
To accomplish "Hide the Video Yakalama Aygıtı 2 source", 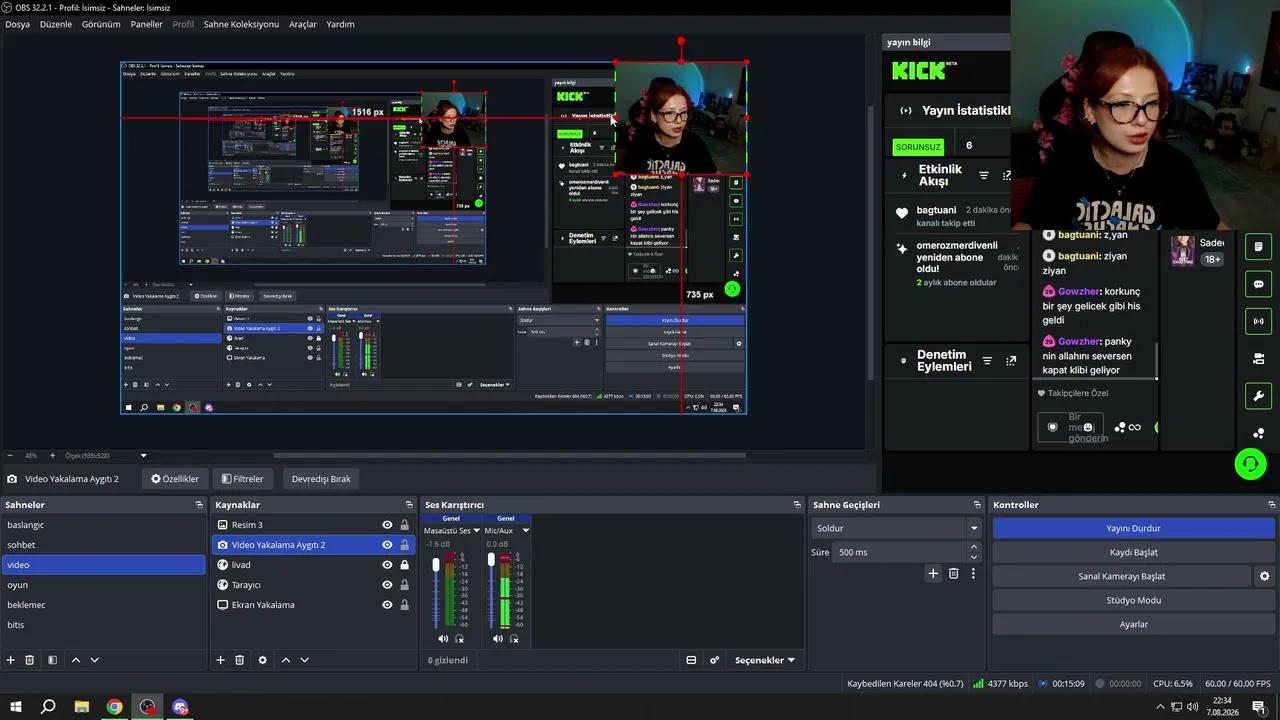I will point(387,545).
